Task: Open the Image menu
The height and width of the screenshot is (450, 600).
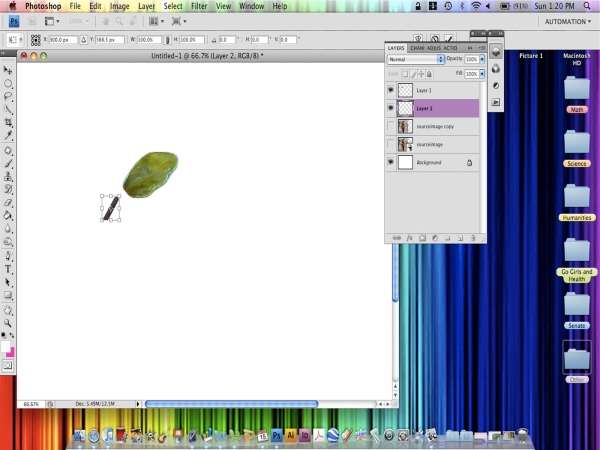Action: click(x=119, y=6)
